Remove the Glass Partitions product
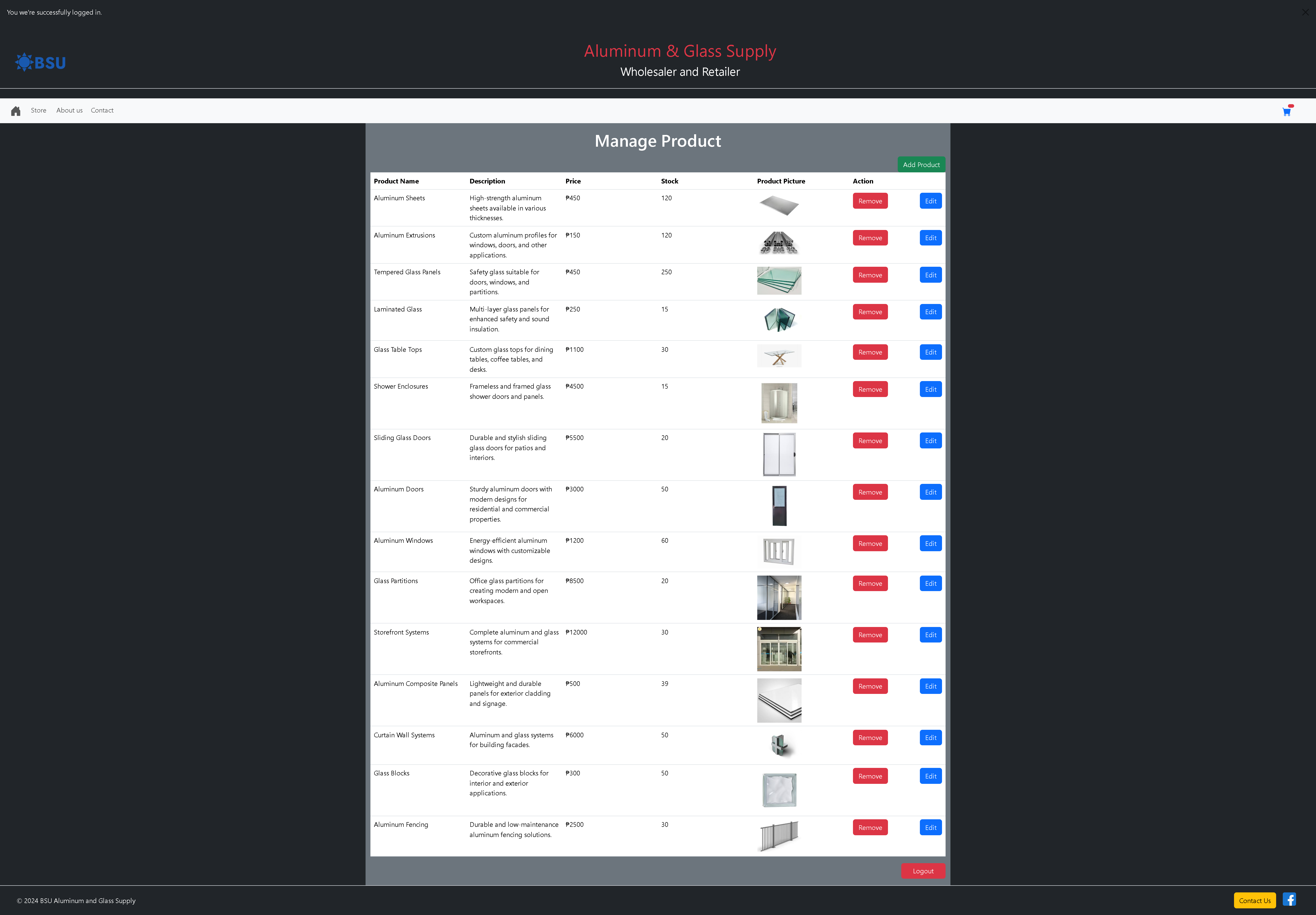 pos(870,584)
